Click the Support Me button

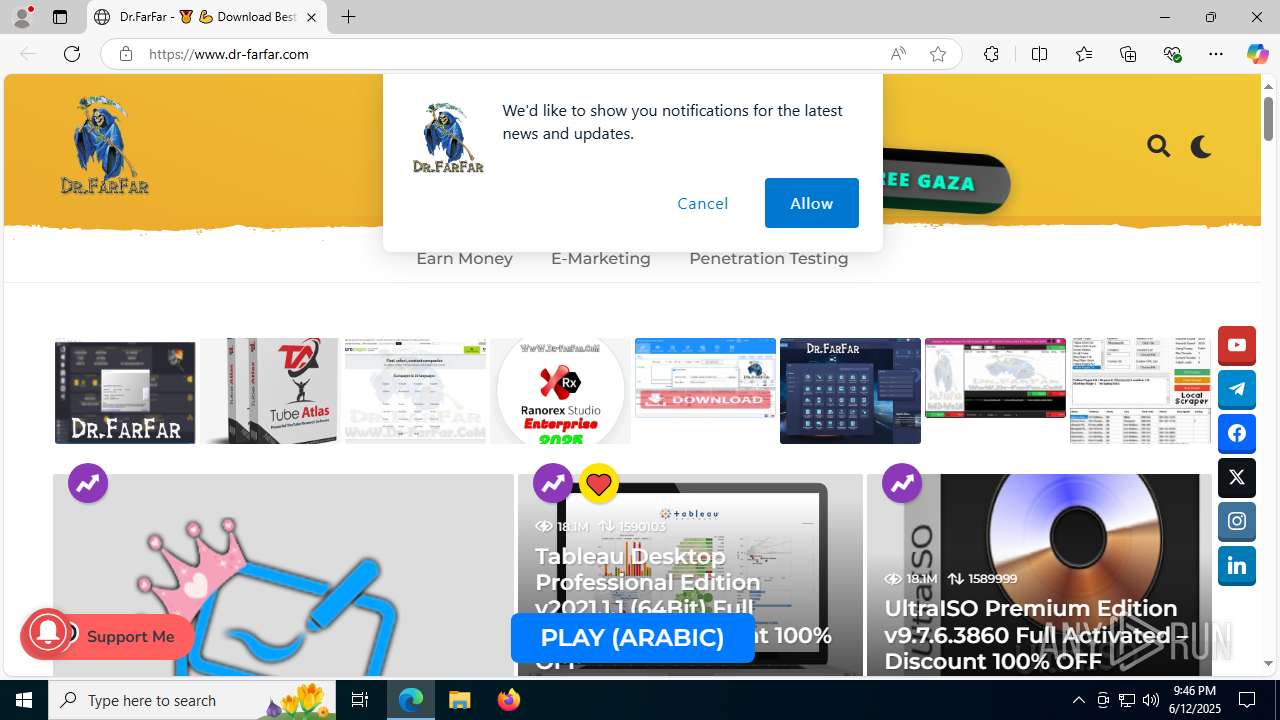130,636
